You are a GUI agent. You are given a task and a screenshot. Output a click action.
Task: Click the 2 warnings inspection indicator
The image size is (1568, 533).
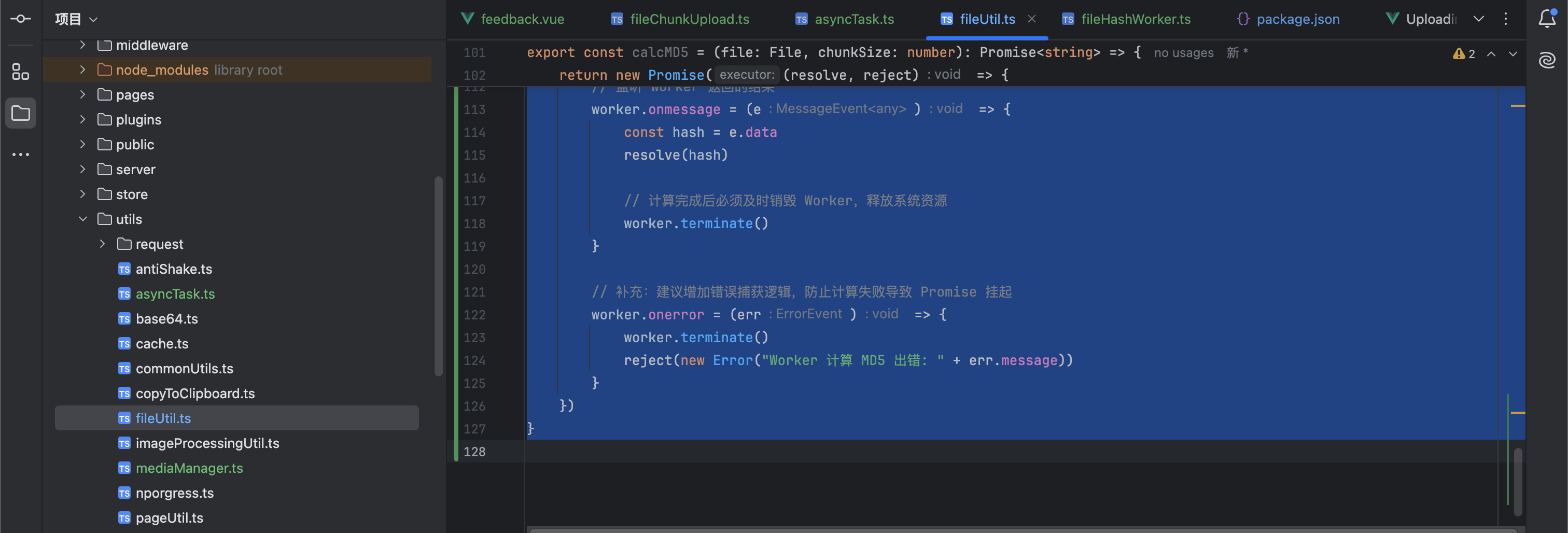1464,53
